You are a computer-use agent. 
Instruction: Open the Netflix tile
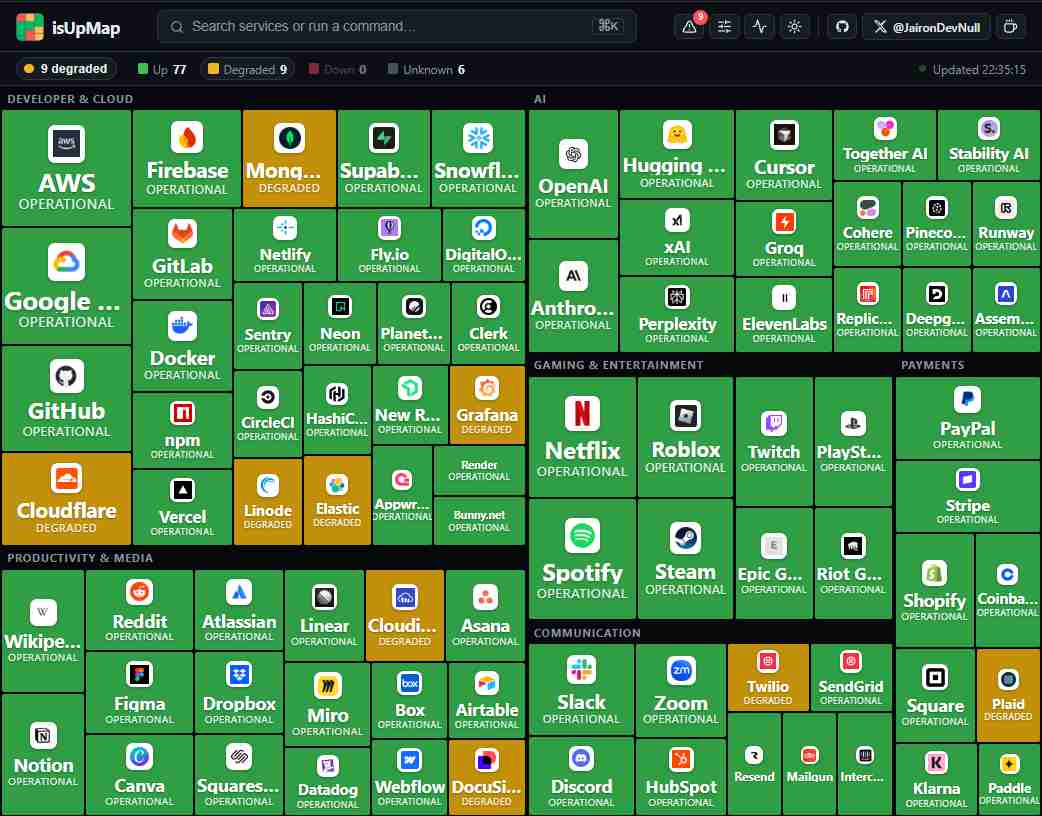coord(582,437)
